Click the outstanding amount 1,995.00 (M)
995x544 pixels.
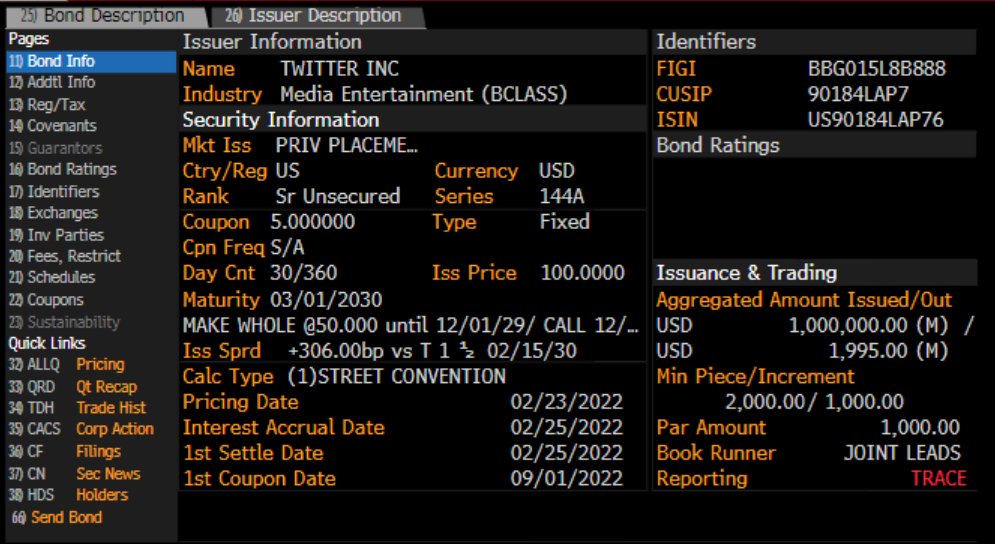tap(888, 350)
